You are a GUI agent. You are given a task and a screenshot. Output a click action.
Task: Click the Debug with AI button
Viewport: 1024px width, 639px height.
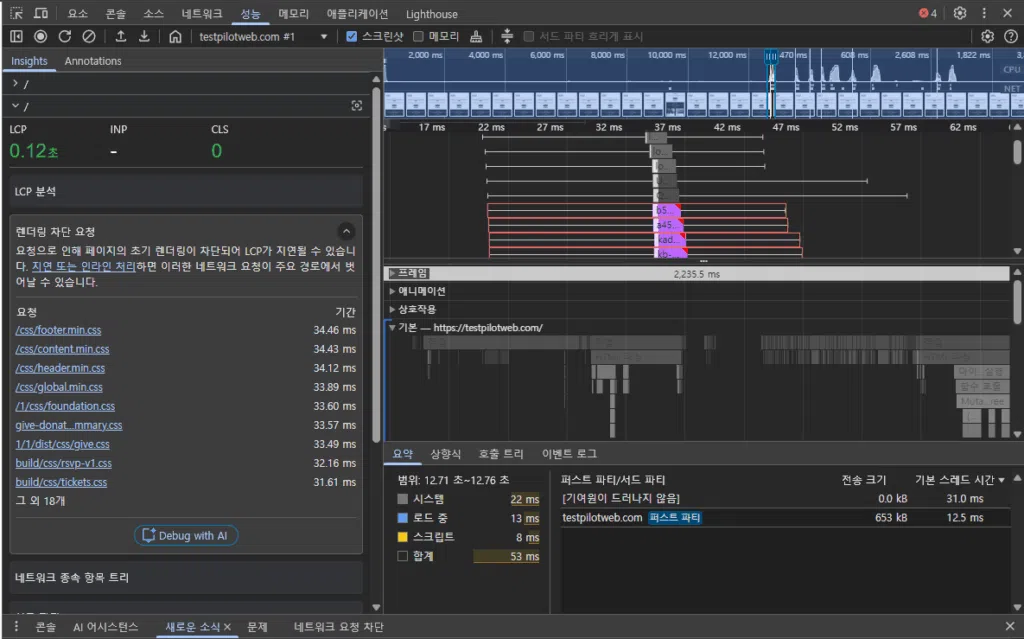coord(185,535)
